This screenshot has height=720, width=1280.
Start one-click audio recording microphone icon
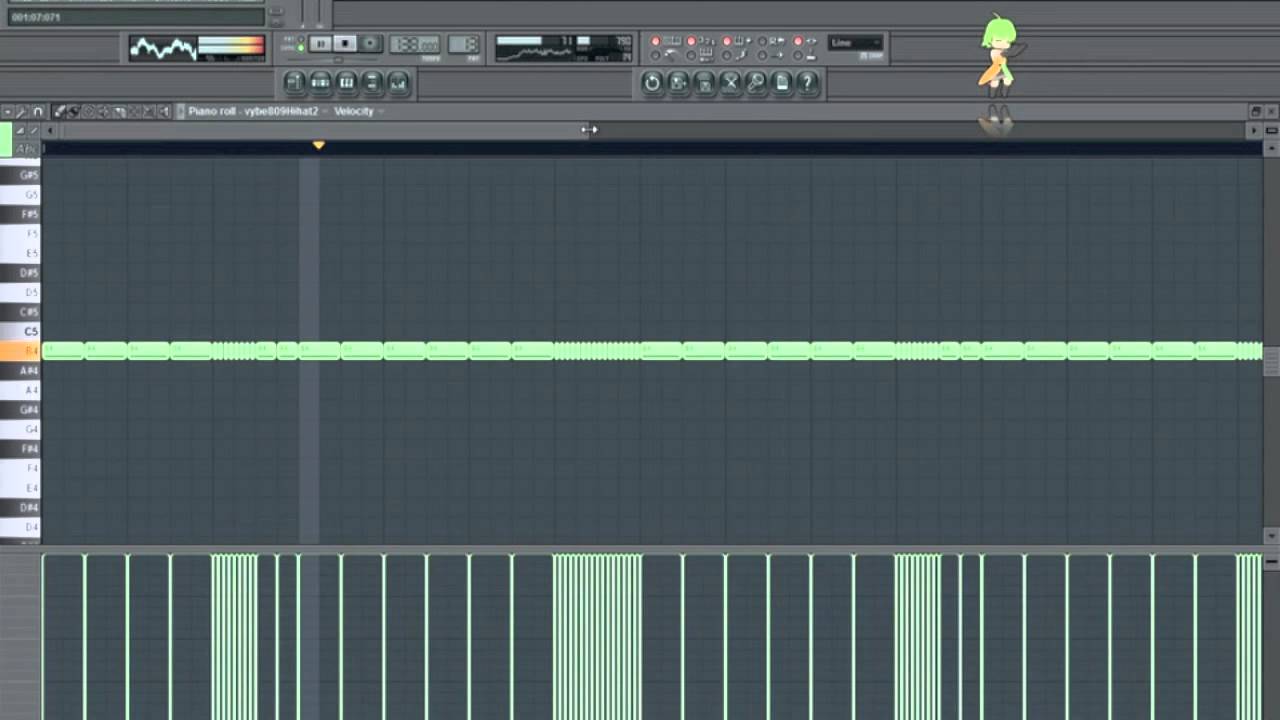[755, 83]
